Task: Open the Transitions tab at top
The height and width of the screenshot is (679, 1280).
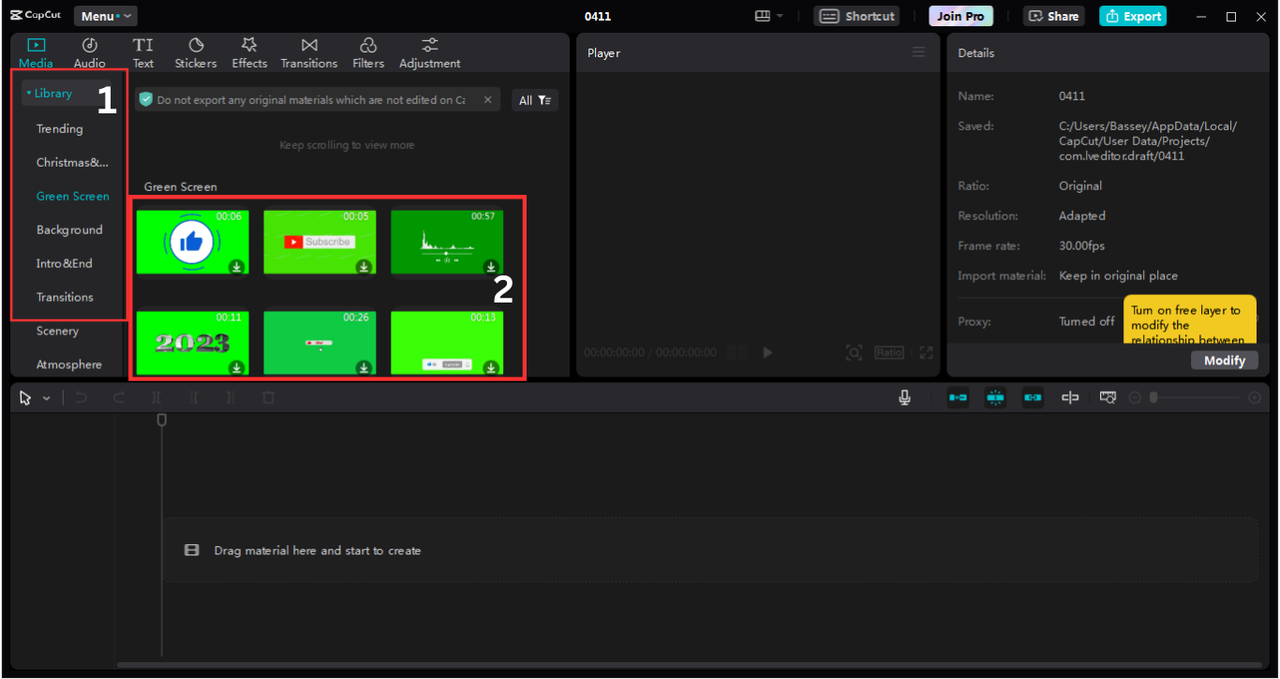Action: point(309,53)
